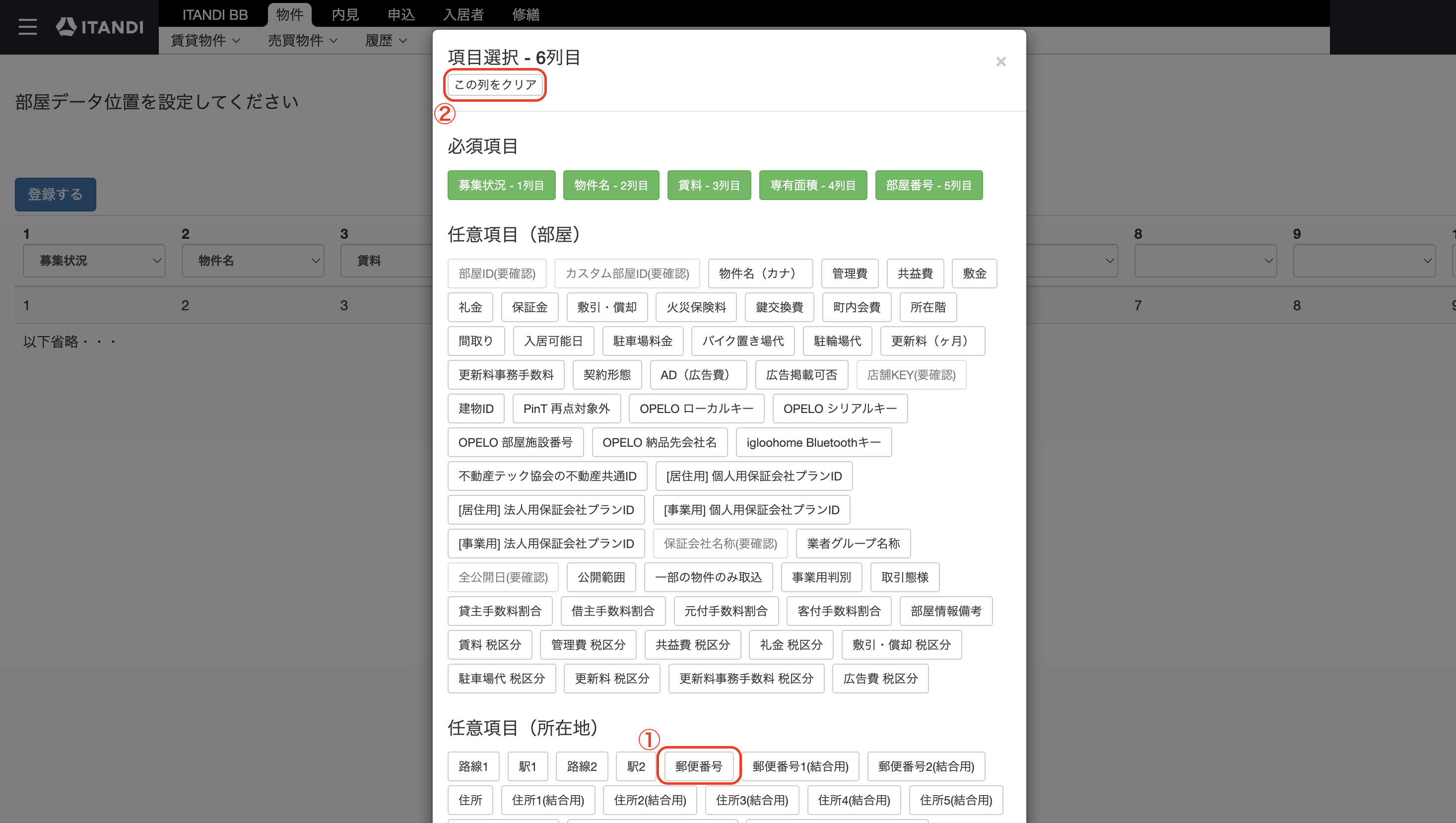
Task: Pick the 部屋番号 - 5列目 green button
Action: click(x=928, y=185)
